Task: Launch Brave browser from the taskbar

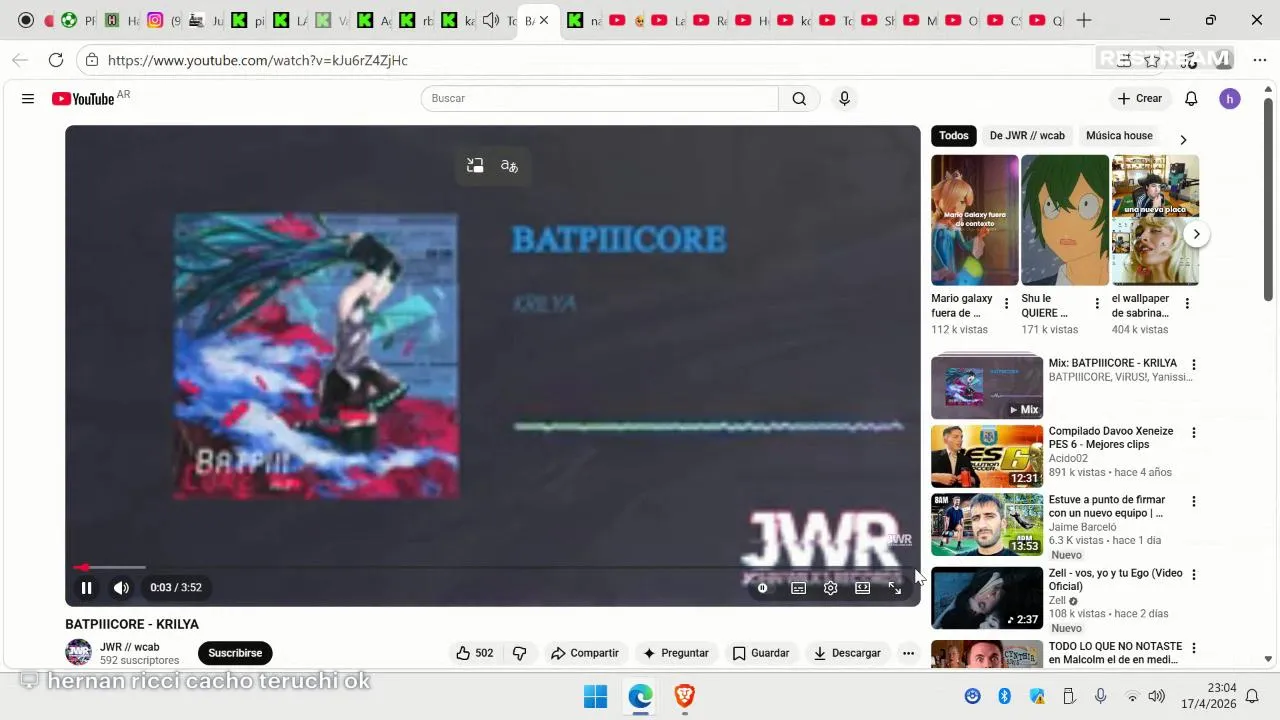Action: coord(685,696)
